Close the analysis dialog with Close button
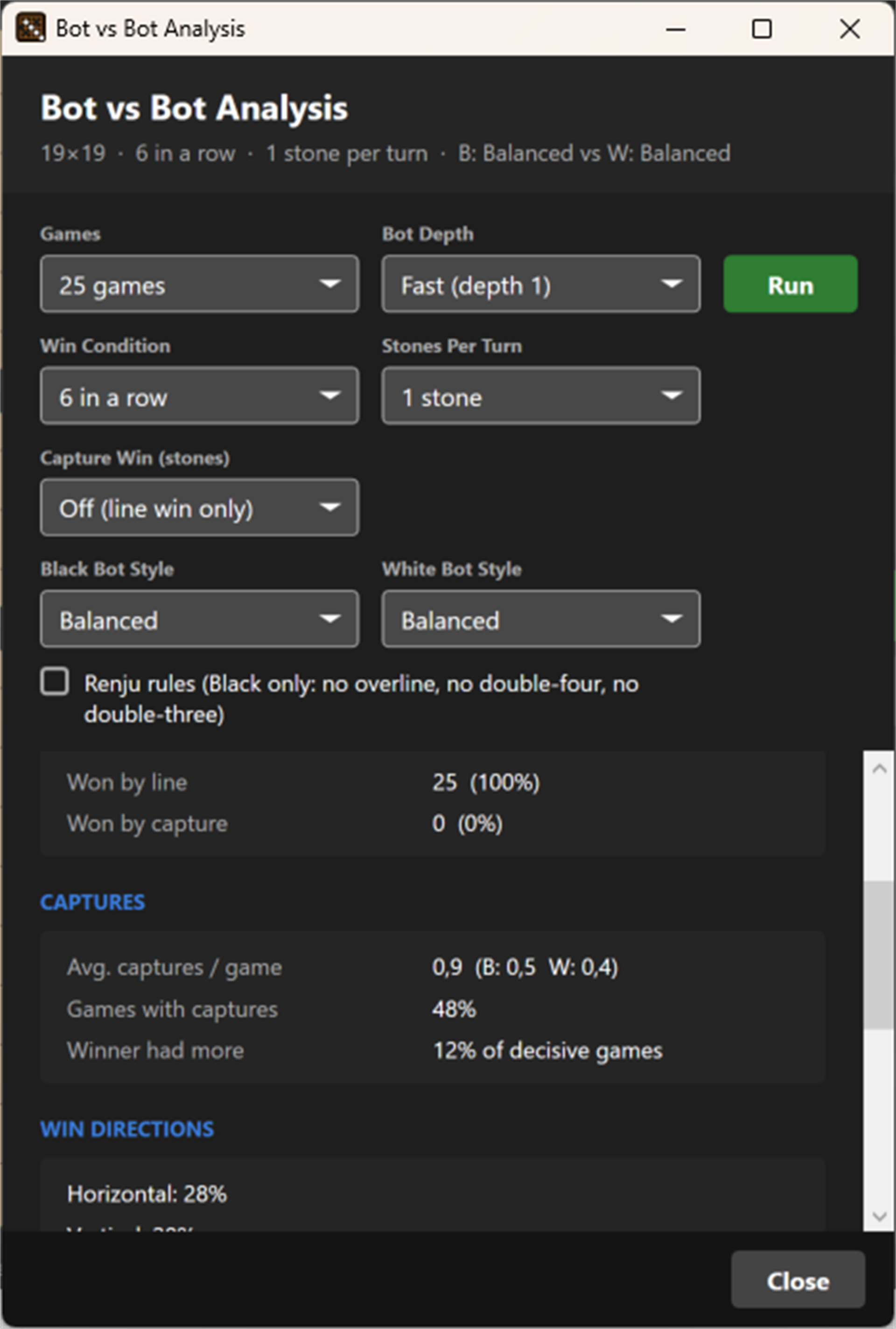The height and width of the screenshot is (1329, 896). [798, 1280]
